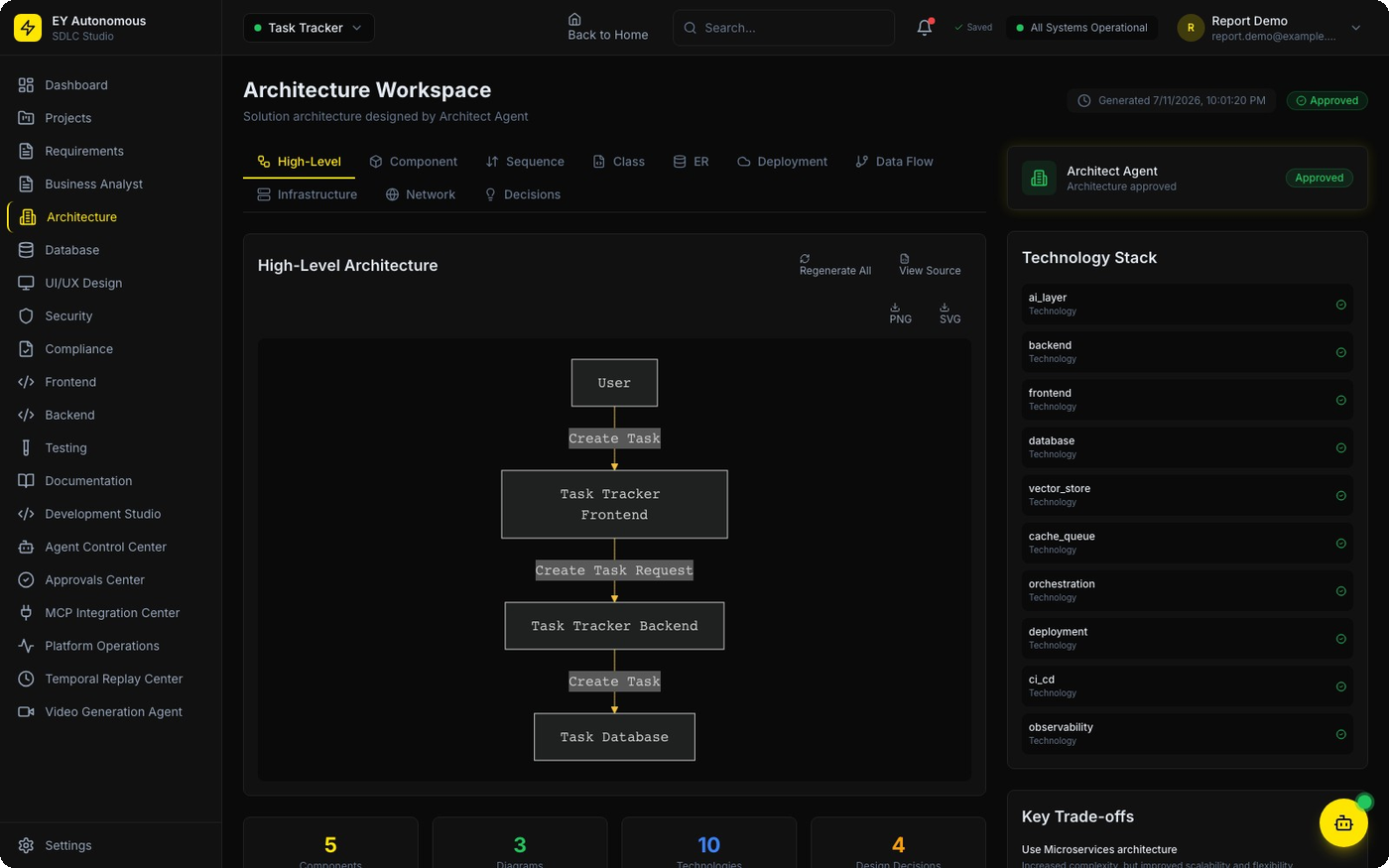This screenshot has width=1389, height=868.
Task: Click the Temporal Replay Center clock icon
Action: tap(26, 679)
